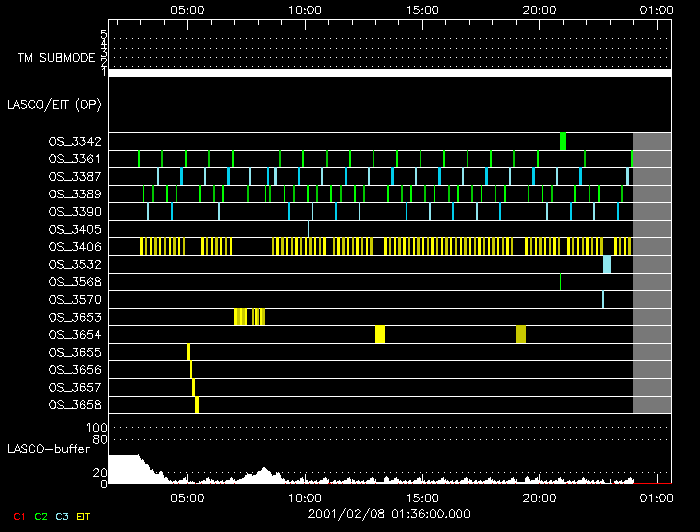Image resolution: width=700 pixels, height=532 pixels.
Task: Click the yellow marker in the OS_3655 row
Action: click(188, 352)
